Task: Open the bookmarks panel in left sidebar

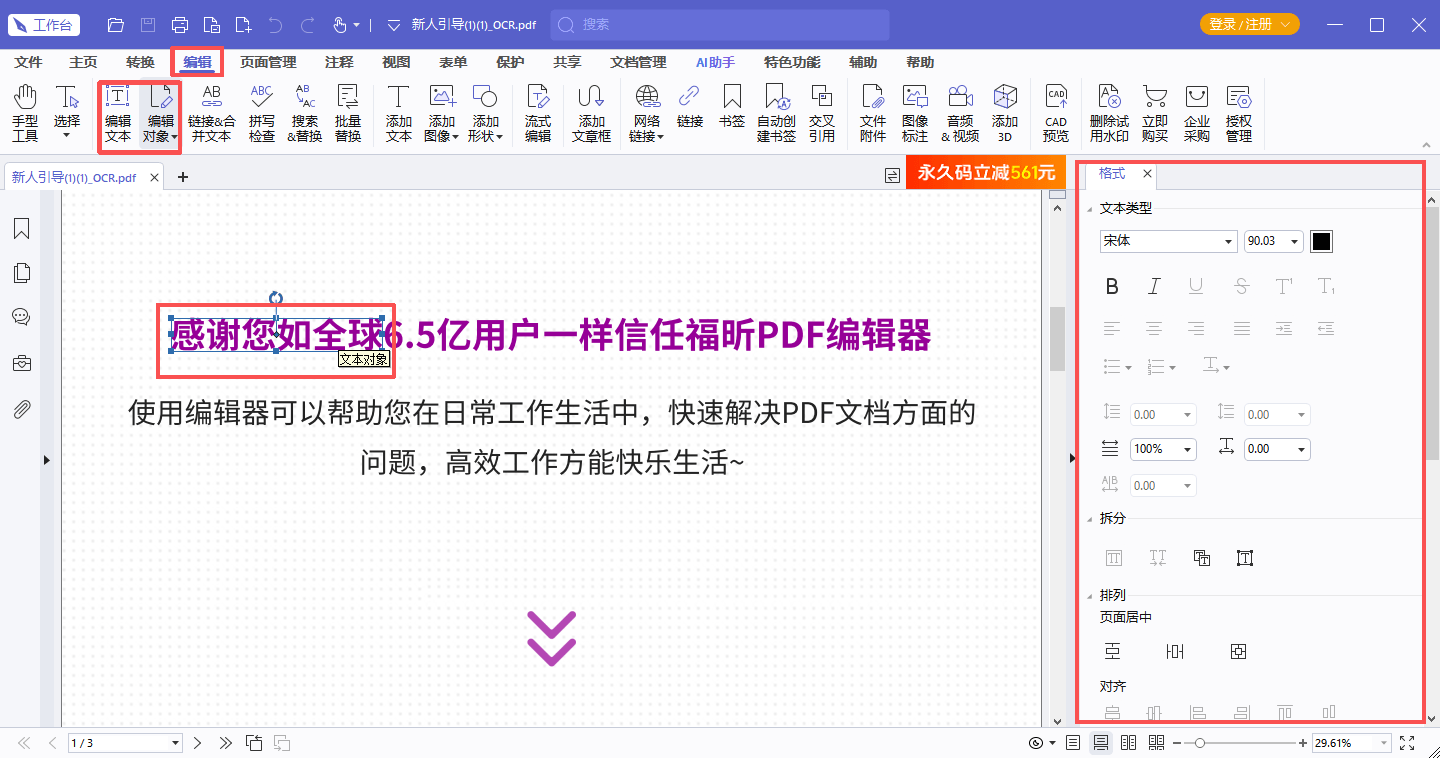Action: click(x=21, y=229)
